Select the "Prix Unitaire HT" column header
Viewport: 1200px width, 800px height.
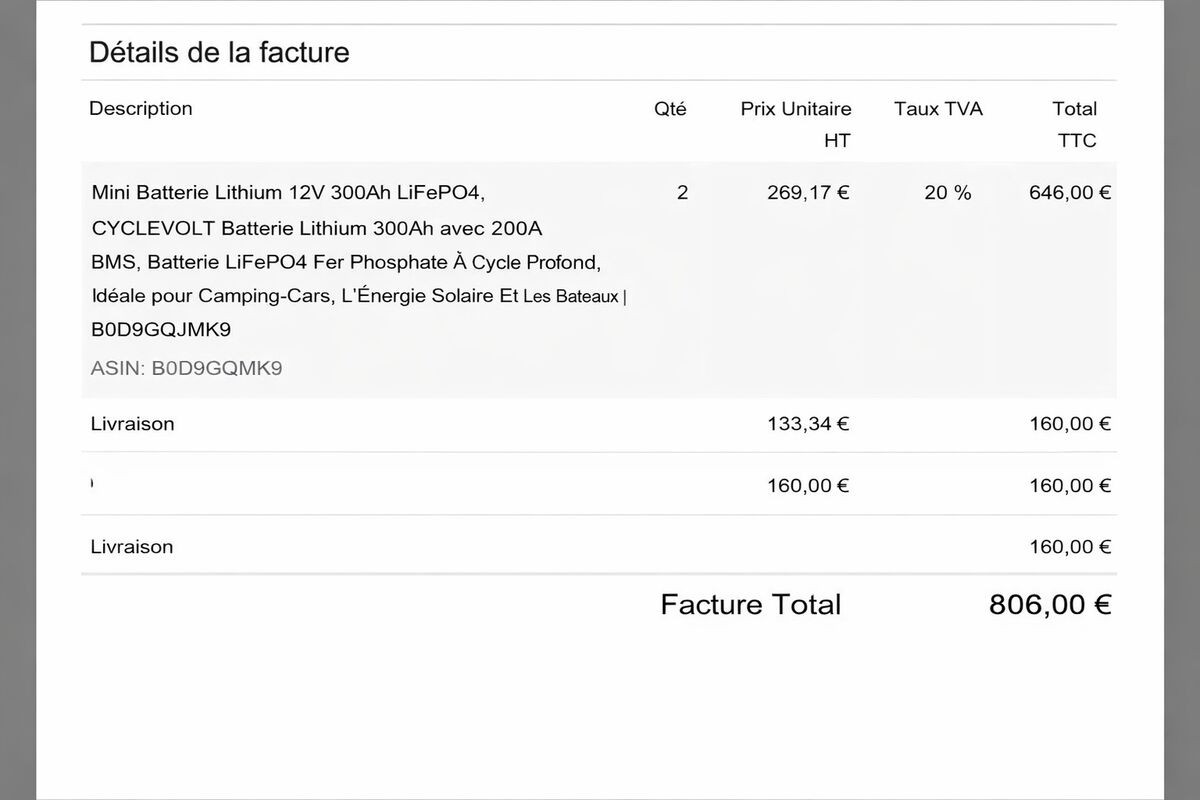(x=796, y=124)
